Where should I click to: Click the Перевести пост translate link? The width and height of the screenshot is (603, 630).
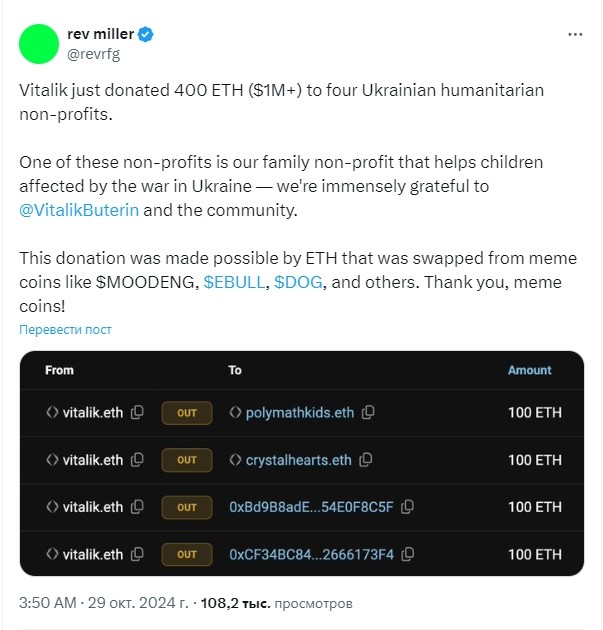(x=65, y=329)
